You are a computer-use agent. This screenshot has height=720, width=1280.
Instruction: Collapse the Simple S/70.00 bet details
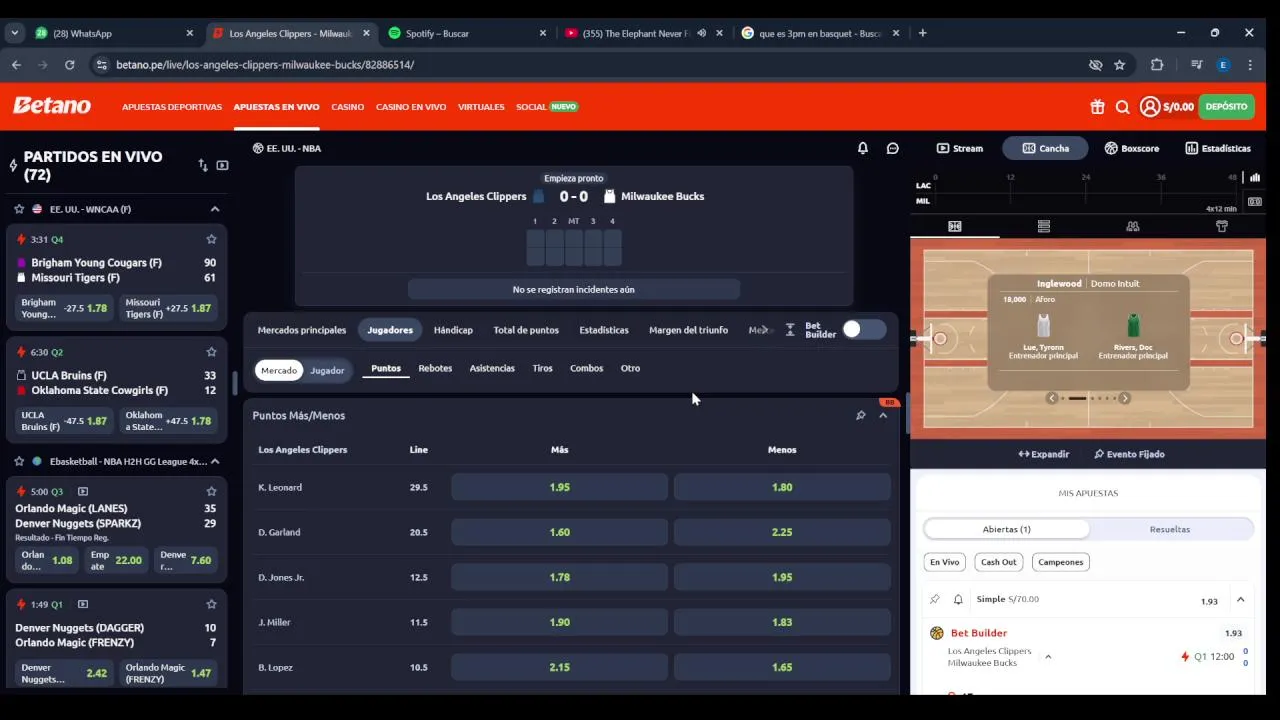(x=1241, y=599)
